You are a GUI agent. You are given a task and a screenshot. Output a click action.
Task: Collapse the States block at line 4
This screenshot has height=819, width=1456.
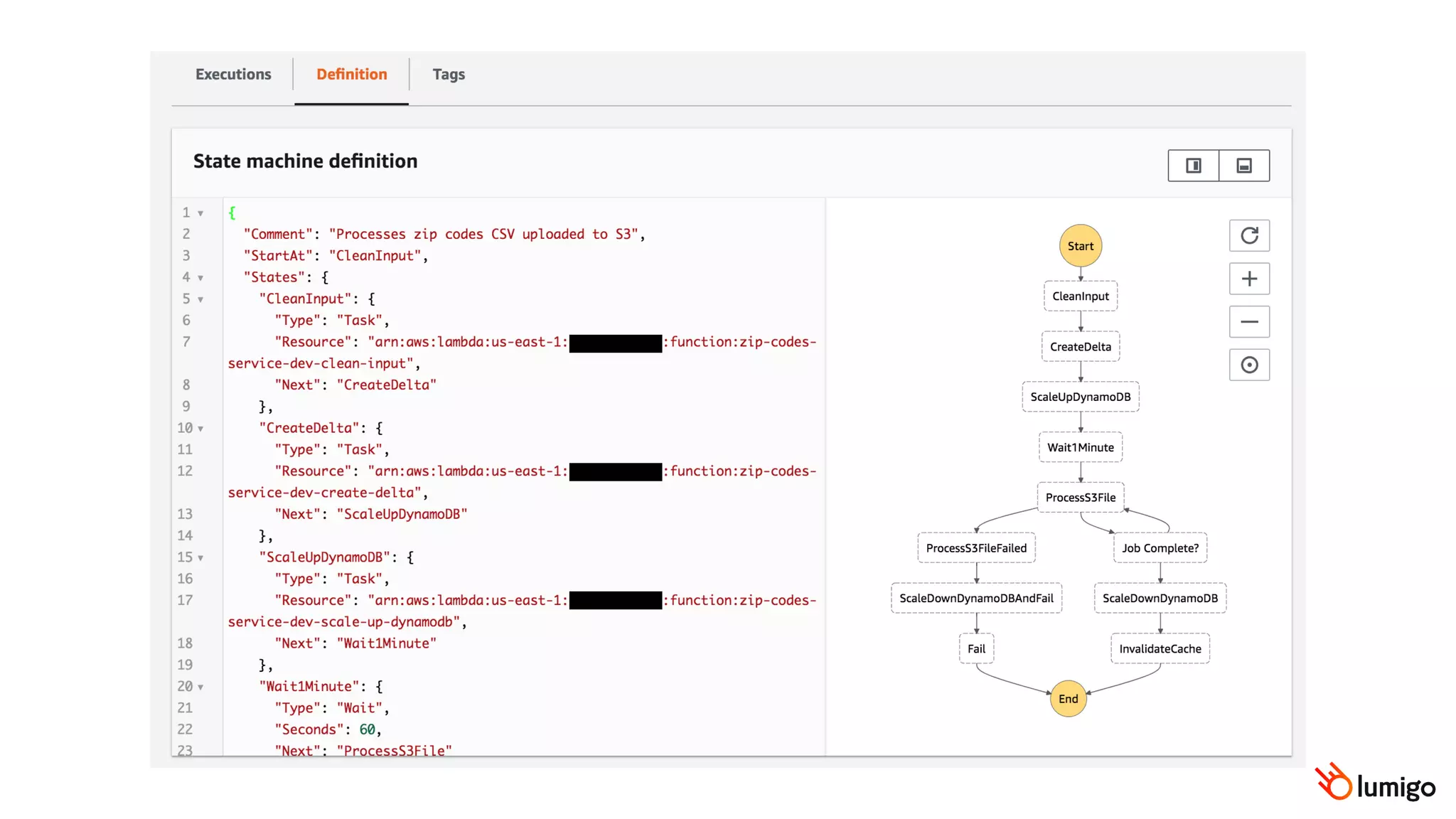click(x=200, y=278)
